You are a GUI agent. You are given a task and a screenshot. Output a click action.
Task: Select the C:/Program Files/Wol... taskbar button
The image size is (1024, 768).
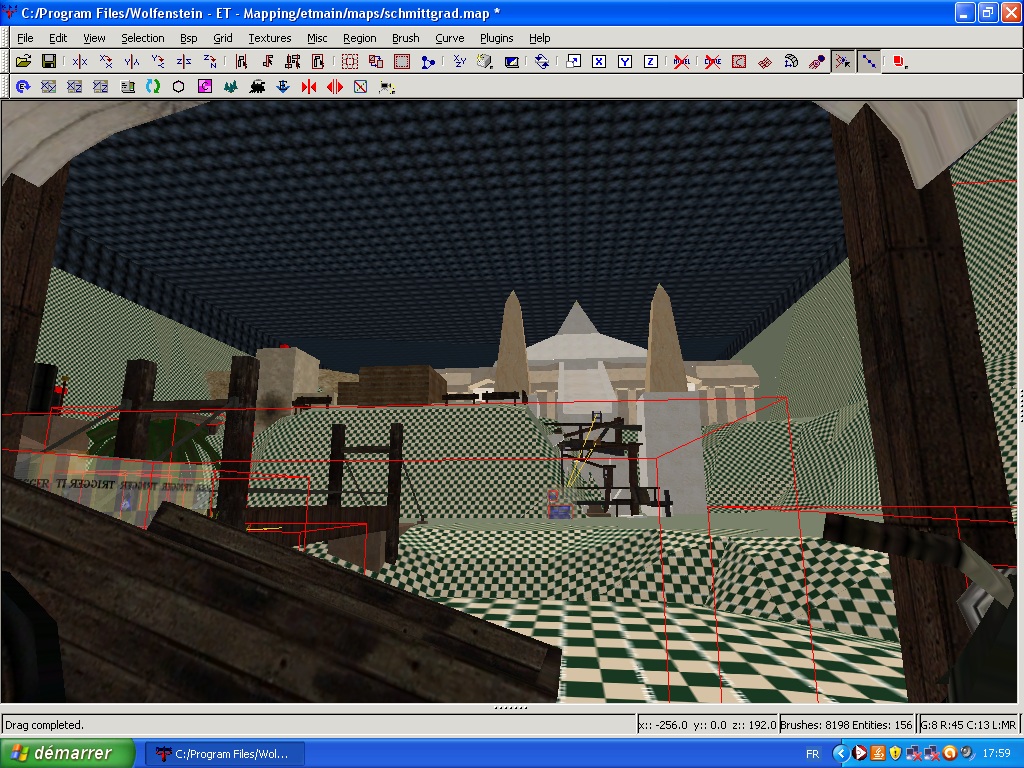223,754
